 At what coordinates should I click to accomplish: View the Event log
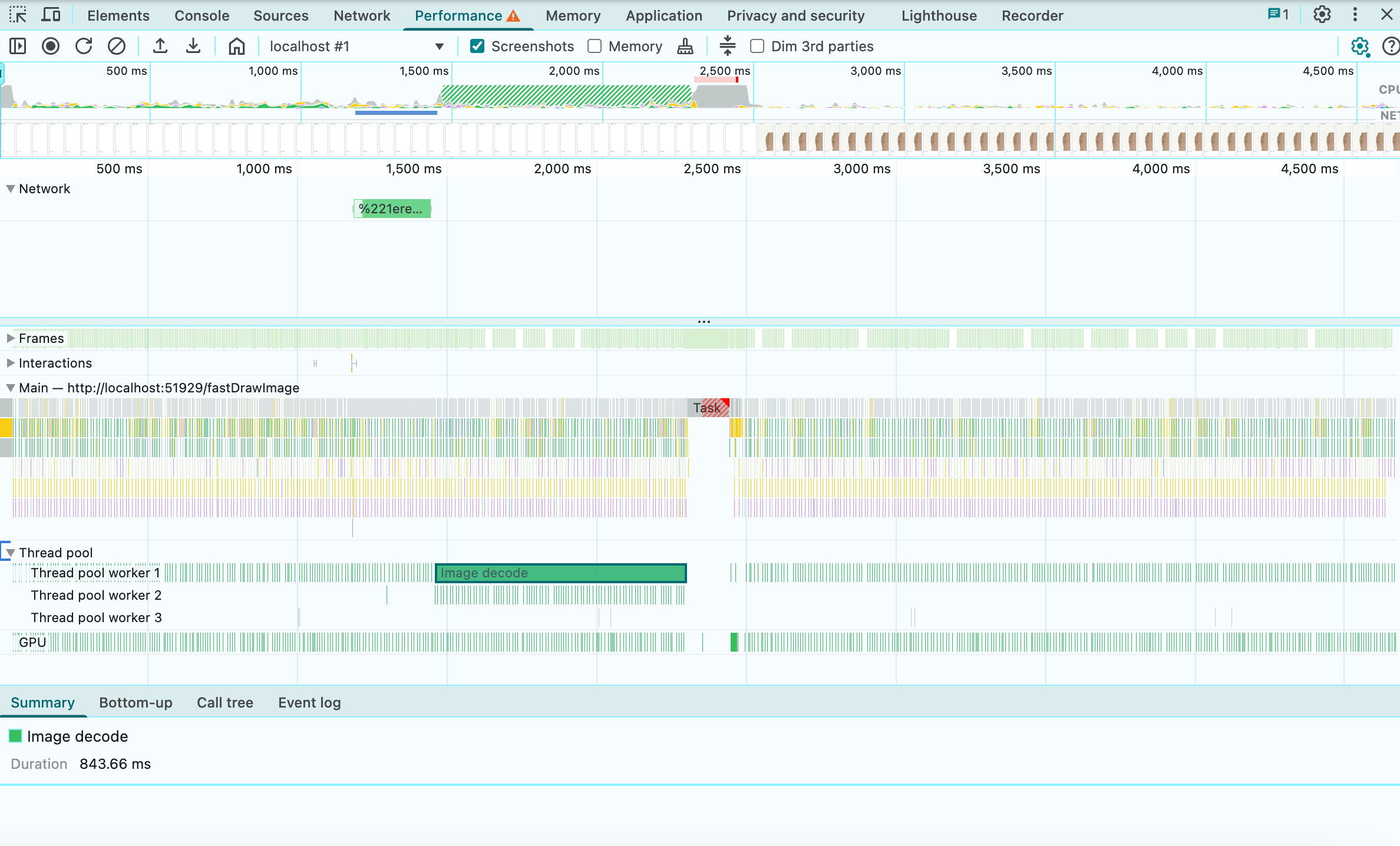(309, 702)
